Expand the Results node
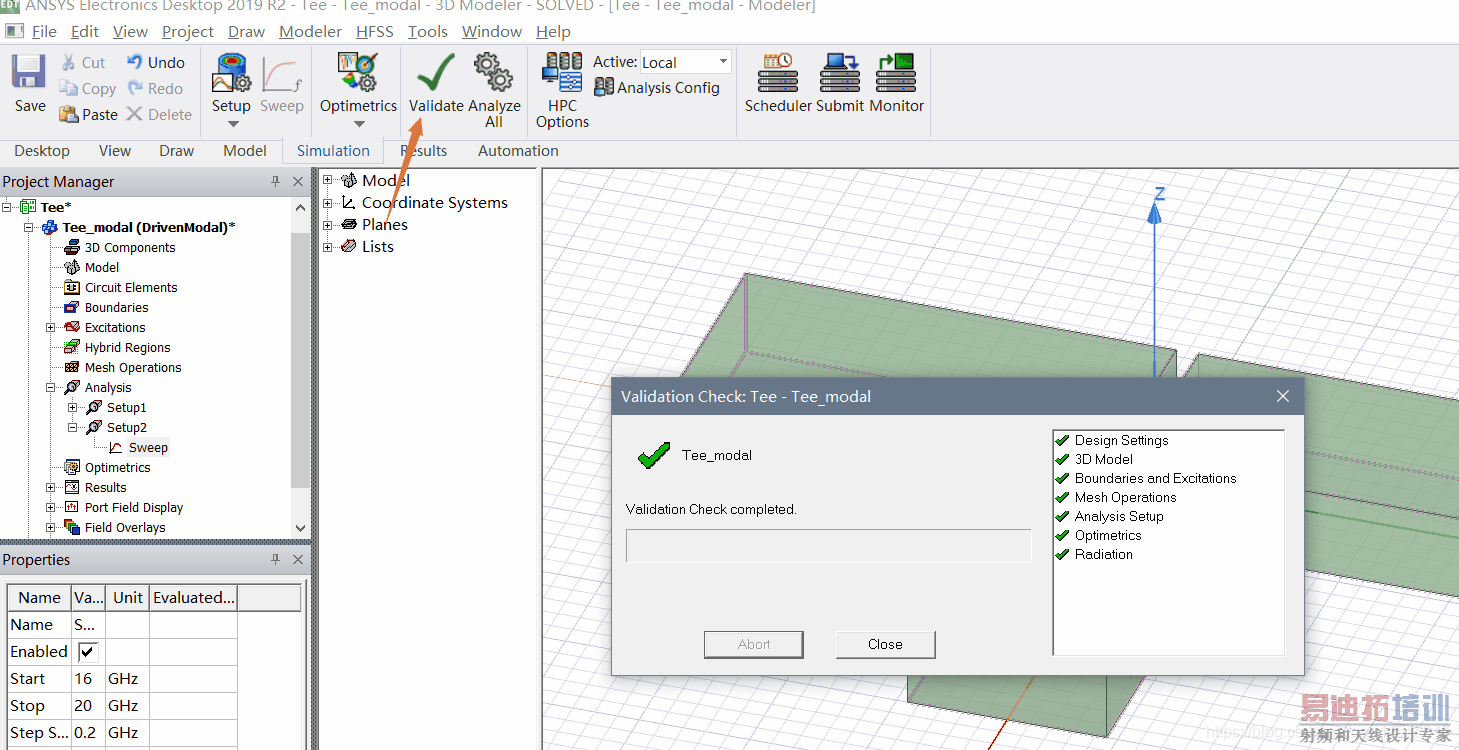 pyautogui.click(x=51, y=488)
